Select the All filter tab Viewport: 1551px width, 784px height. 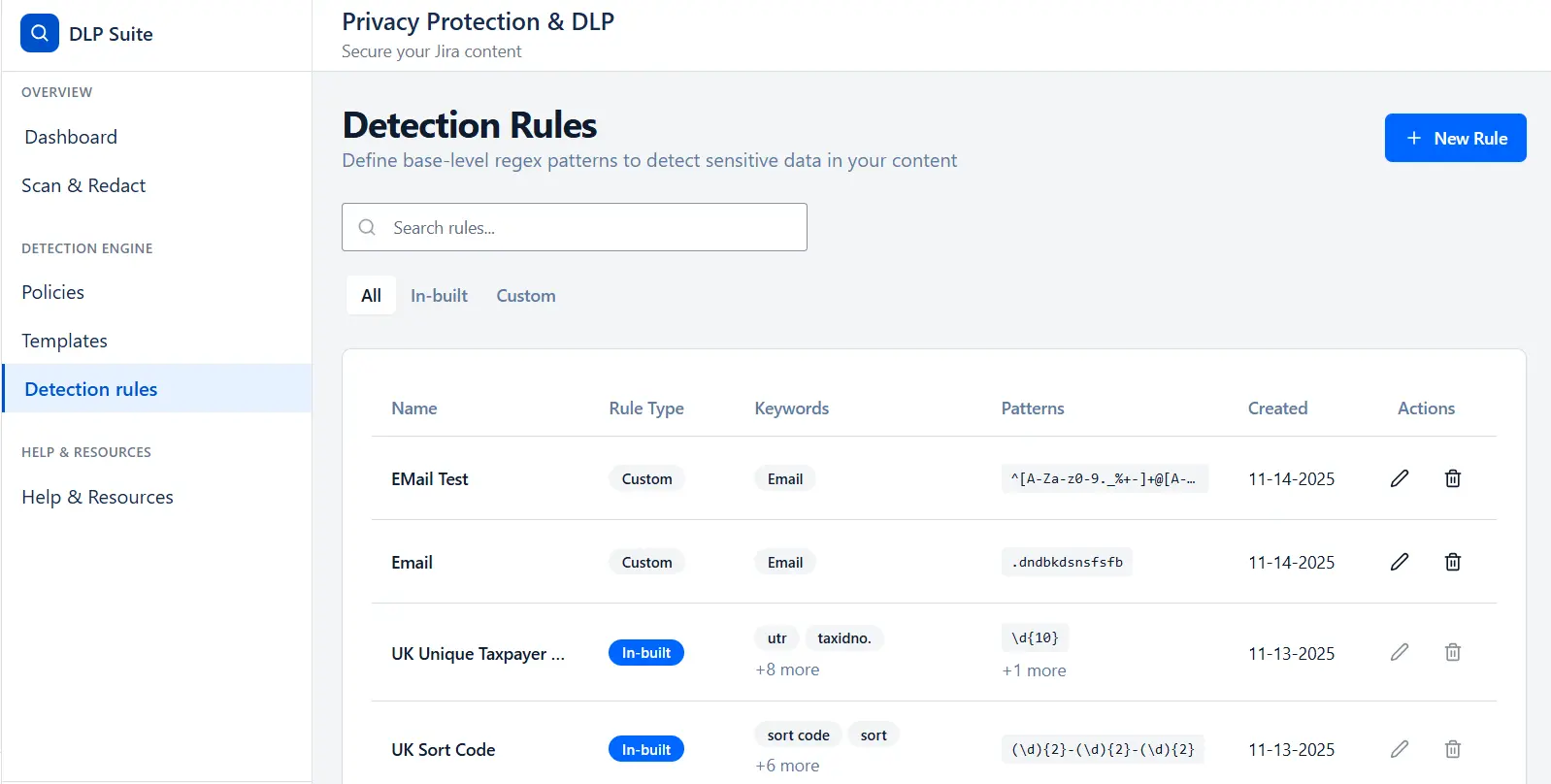click(370, 295)
